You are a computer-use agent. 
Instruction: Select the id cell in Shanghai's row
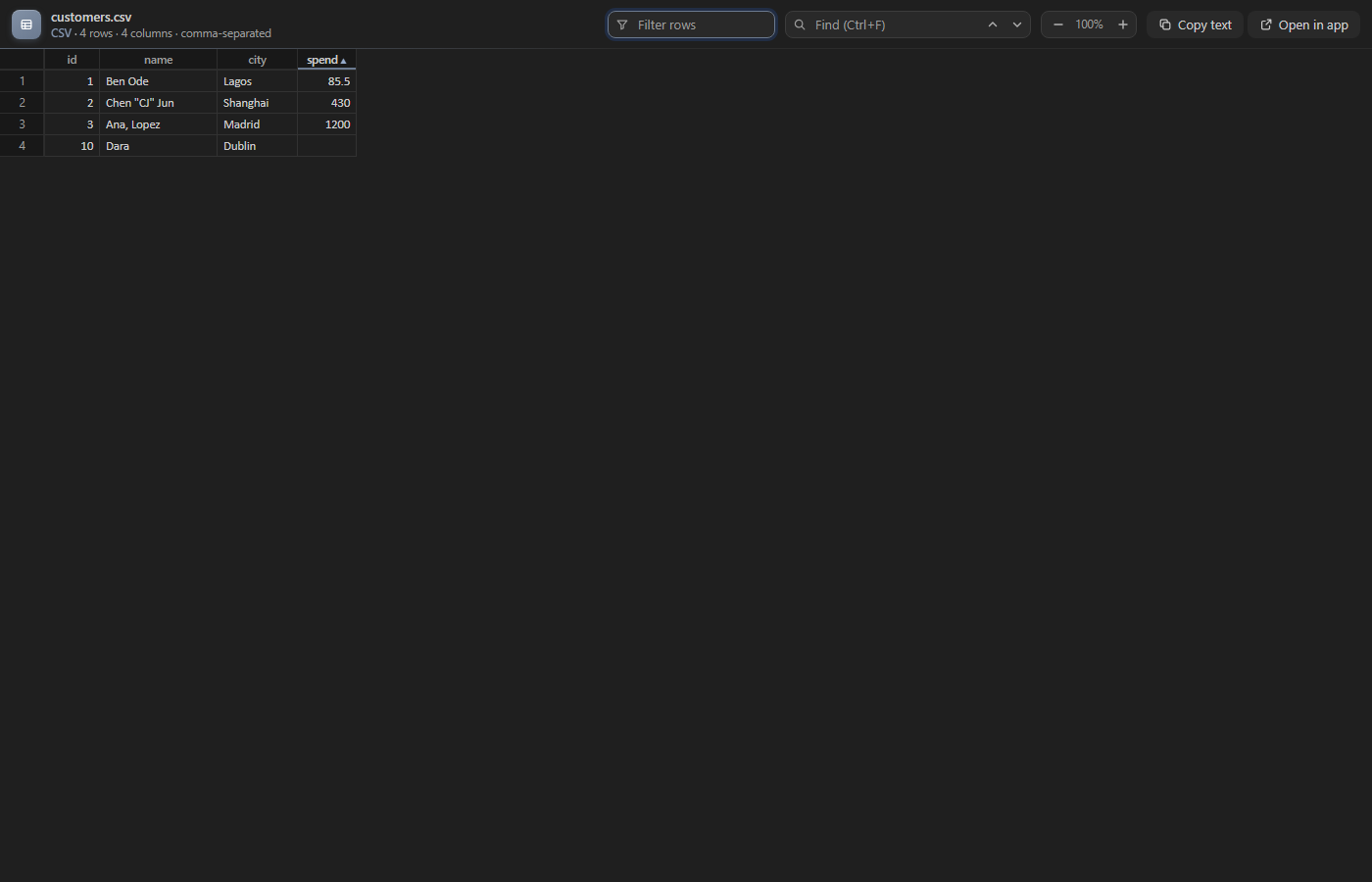[x=72, y=103]
